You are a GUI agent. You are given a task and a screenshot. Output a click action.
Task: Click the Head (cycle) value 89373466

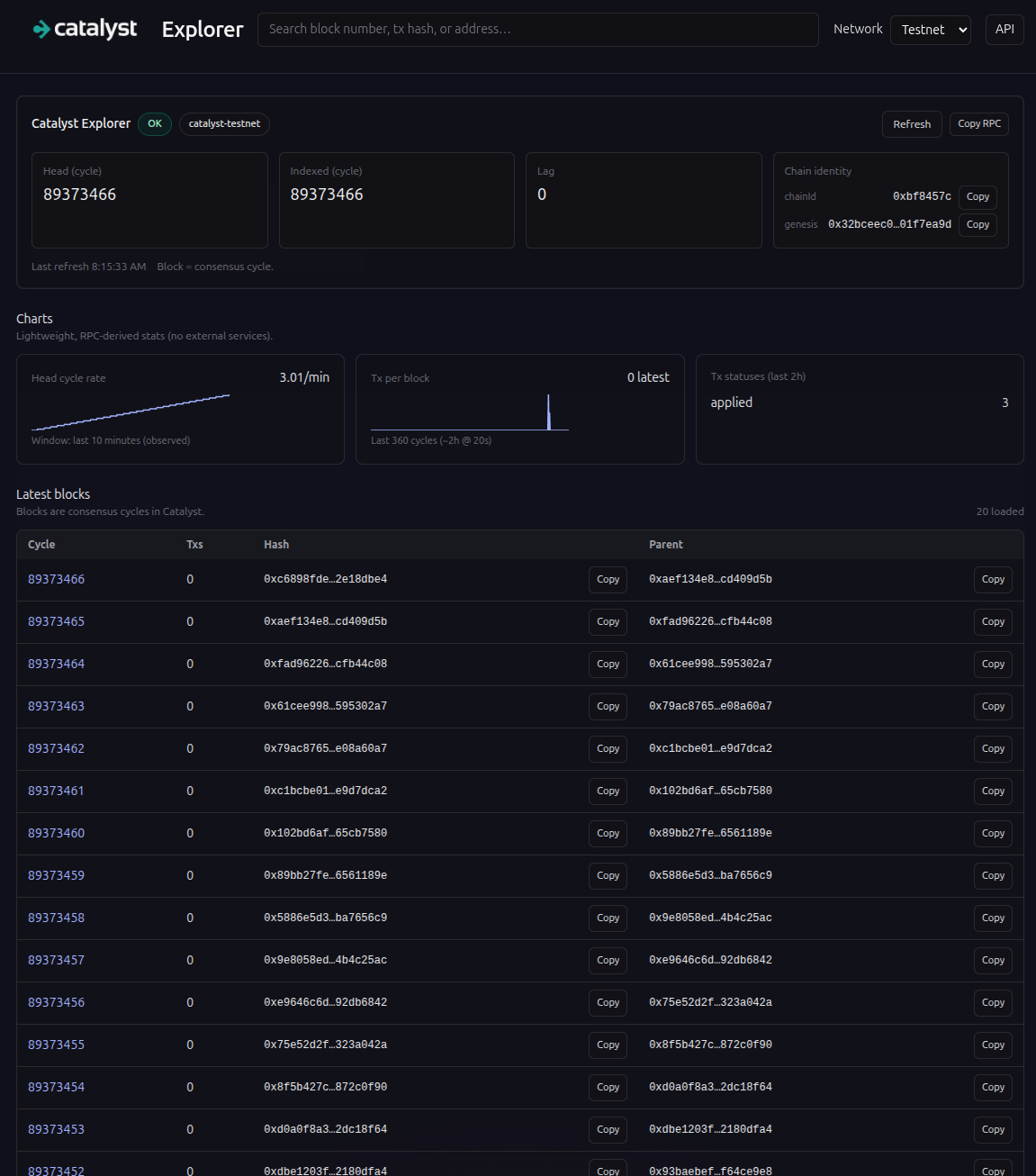point(79,194)
